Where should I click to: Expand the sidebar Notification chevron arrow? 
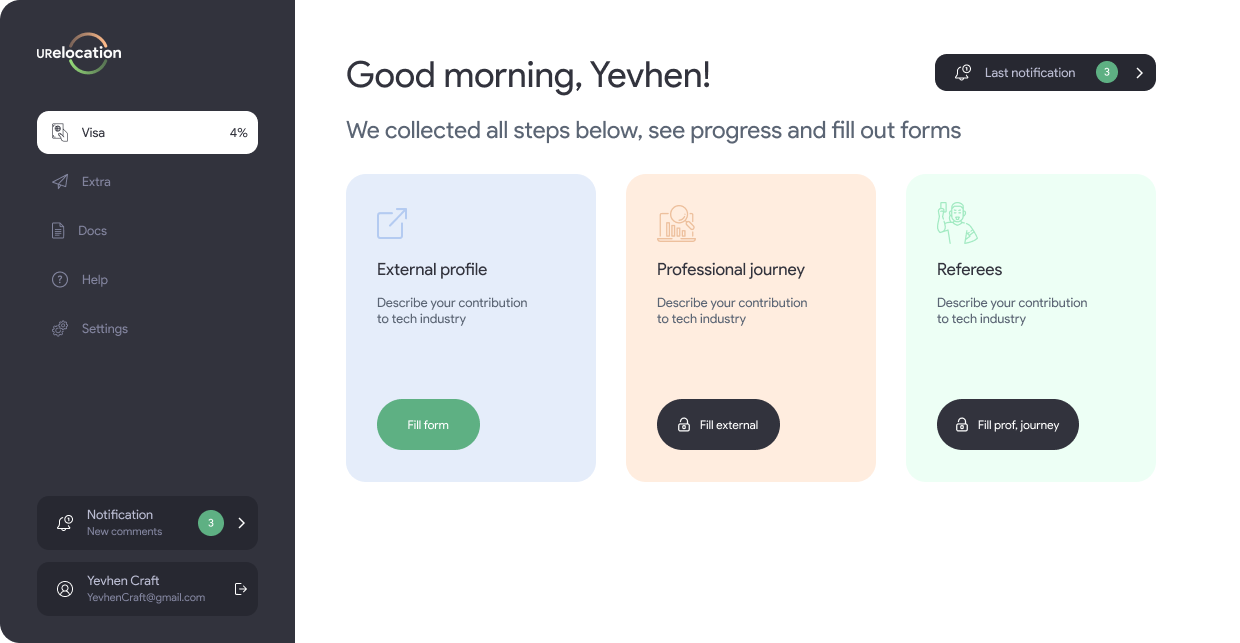241,523
